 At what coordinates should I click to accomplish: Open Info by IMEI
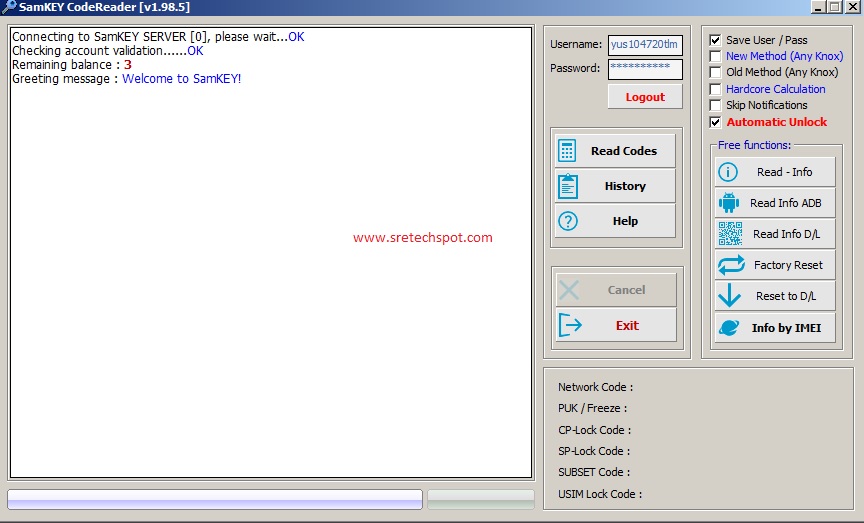point(775,328)
